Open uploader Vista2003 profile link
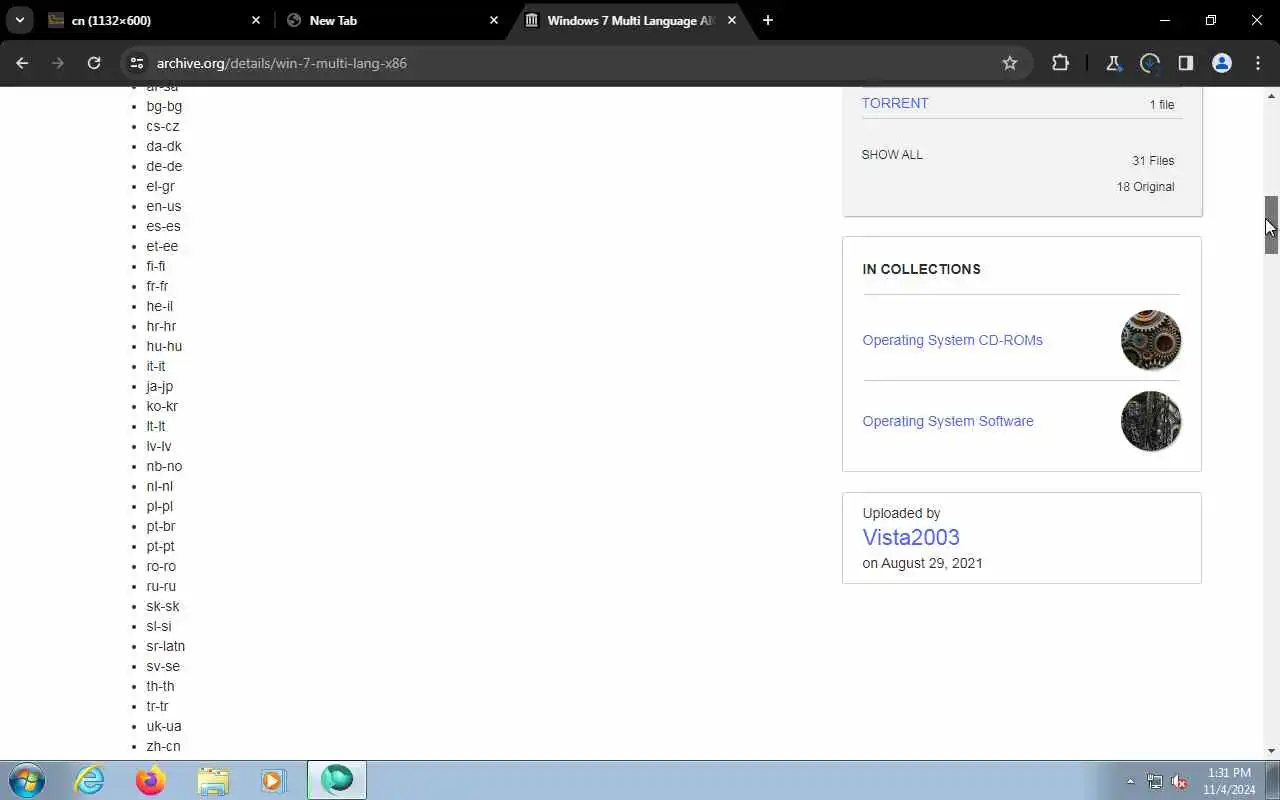1280x800 pixels. tap(911, 537)
